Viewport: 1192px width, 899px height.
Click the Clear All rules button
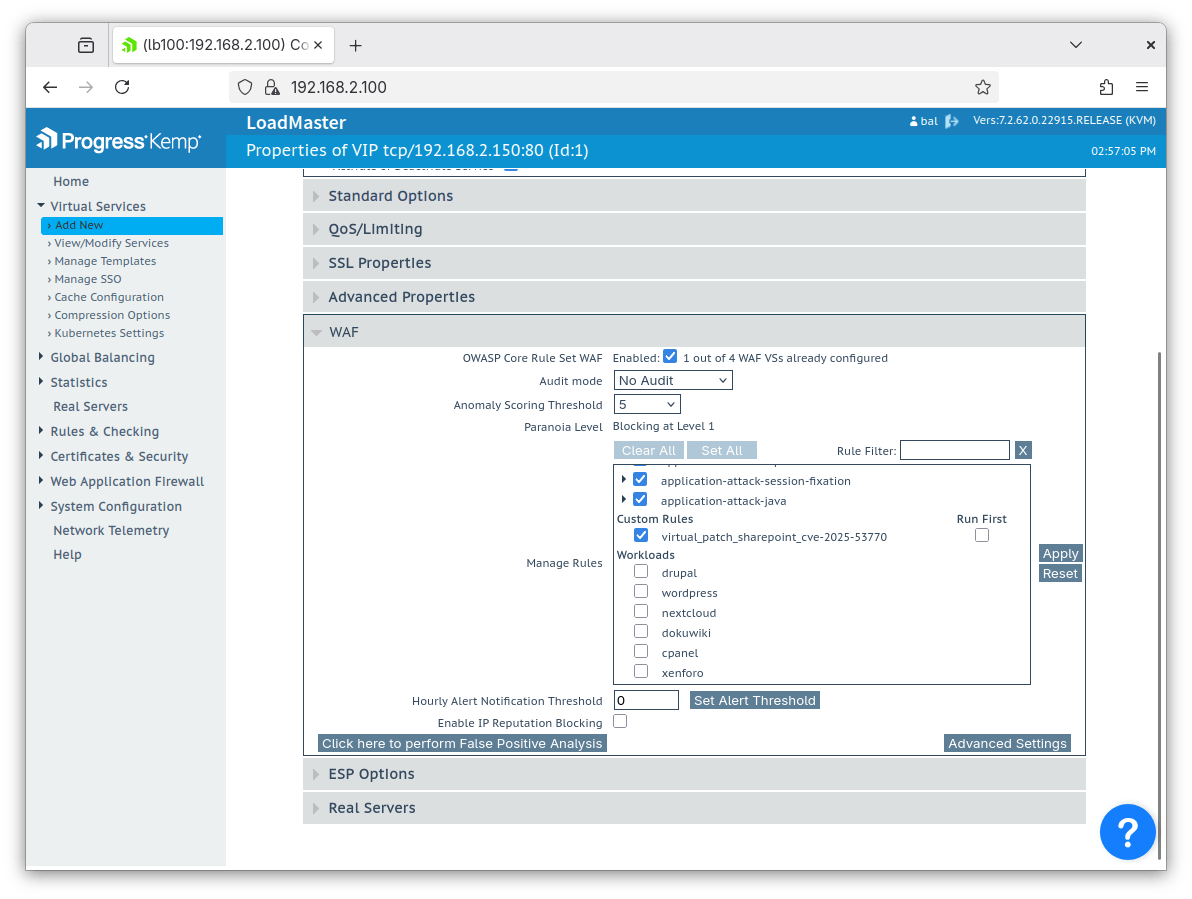[648, 451]
